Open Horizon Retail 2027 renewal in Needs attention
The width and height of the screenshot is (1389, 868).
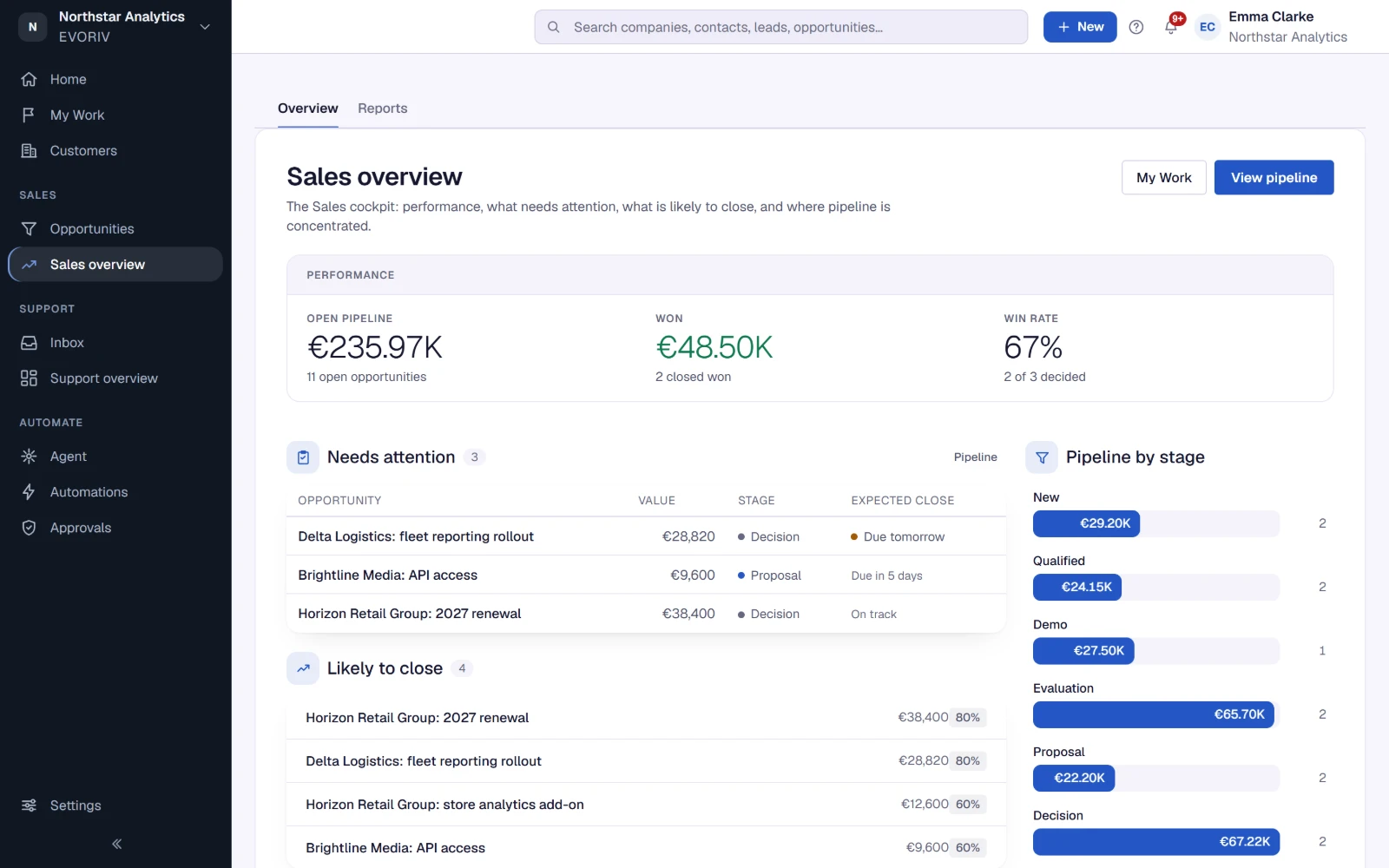pos(646,613)
